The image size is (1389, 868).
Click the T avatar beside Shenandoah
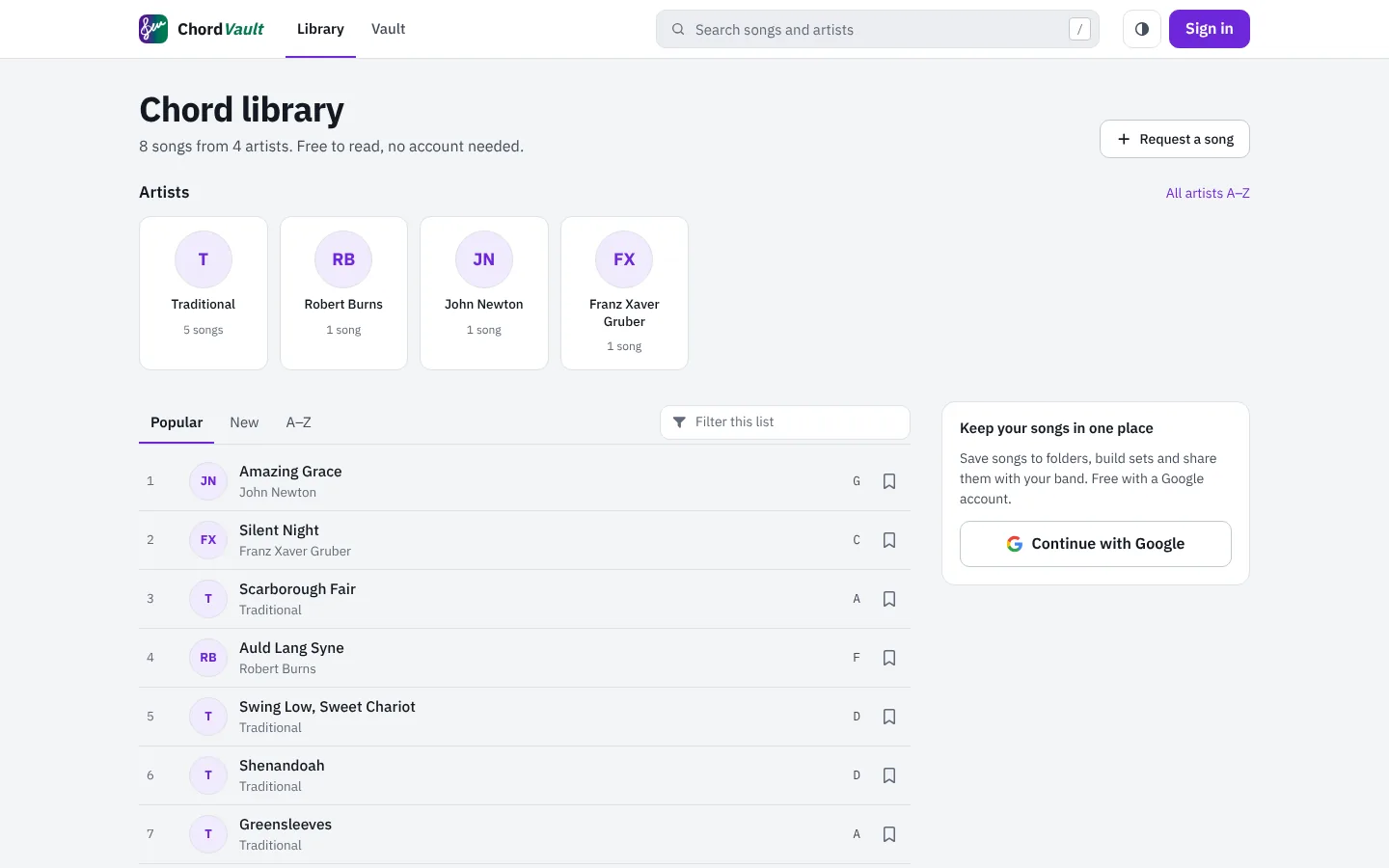coord(208,775)
